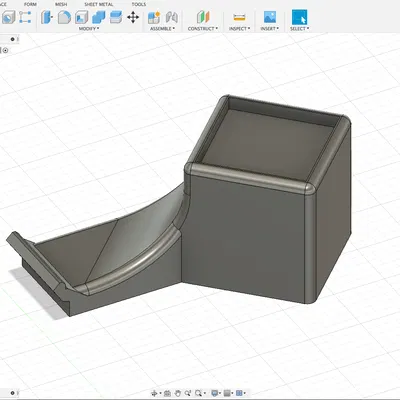Expand the Viewports dropdown arrow
This screenshot has height=400, width=400.
(x=244, y=394)
